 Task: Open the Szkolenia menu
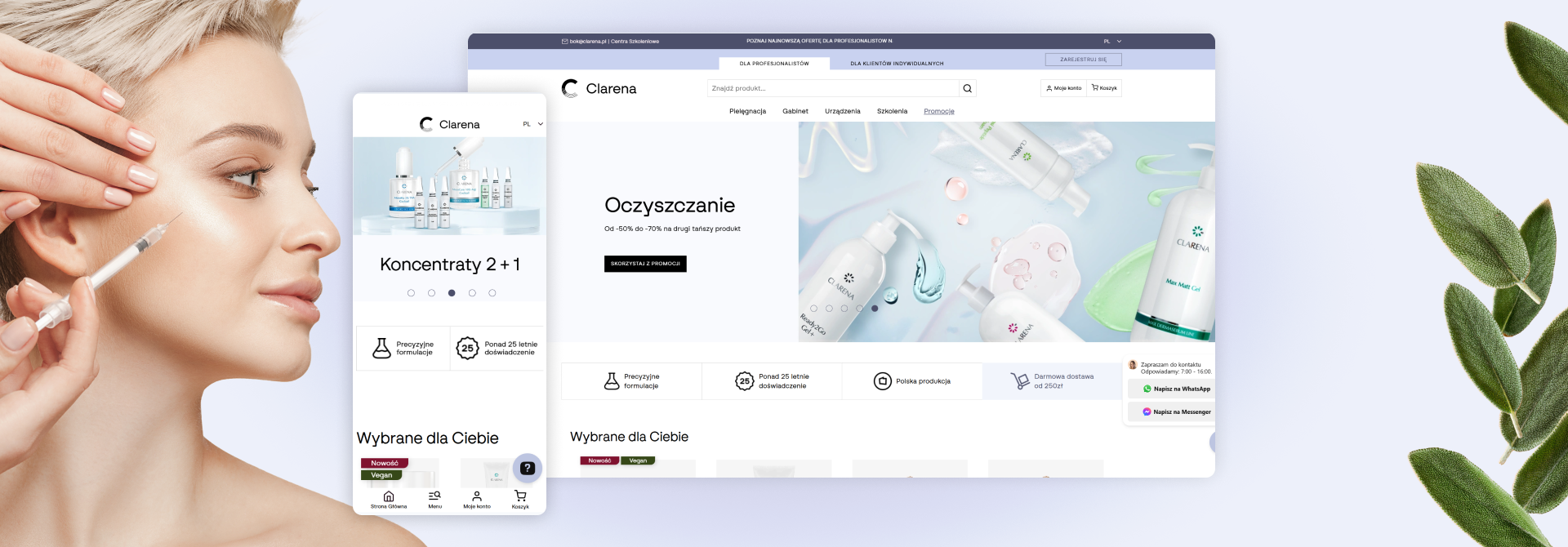892,111
